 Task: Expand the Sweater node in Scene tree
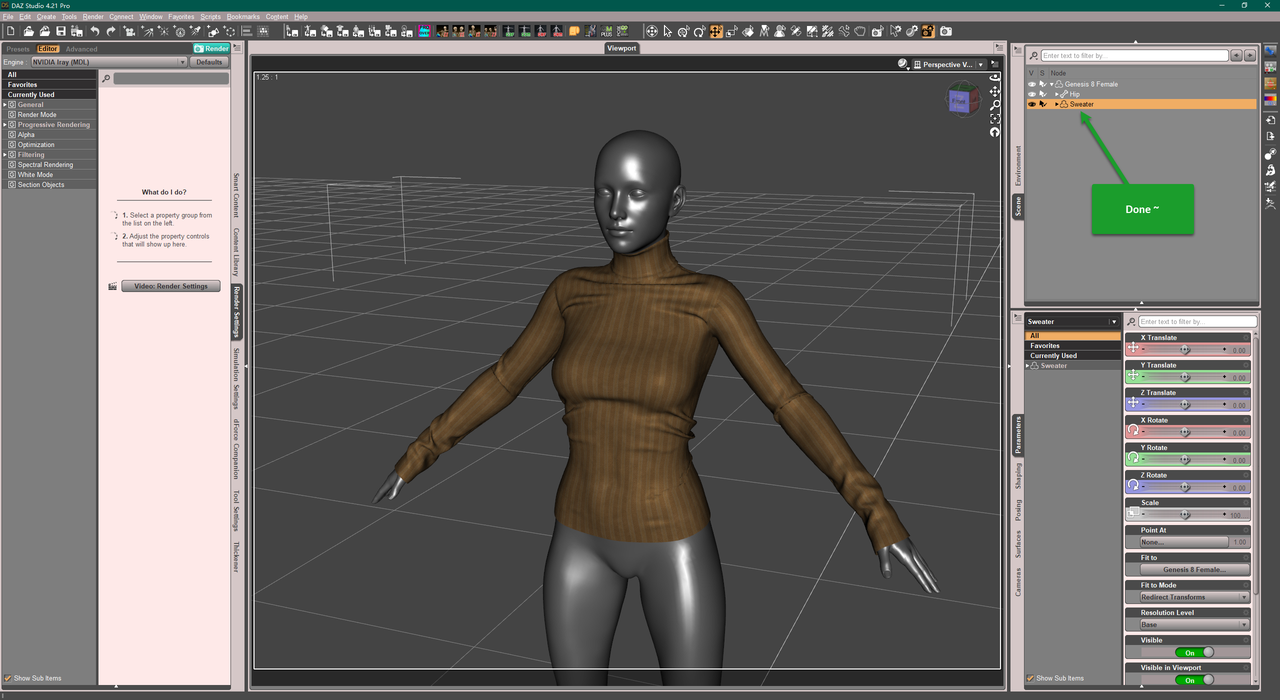point(1057,104)
